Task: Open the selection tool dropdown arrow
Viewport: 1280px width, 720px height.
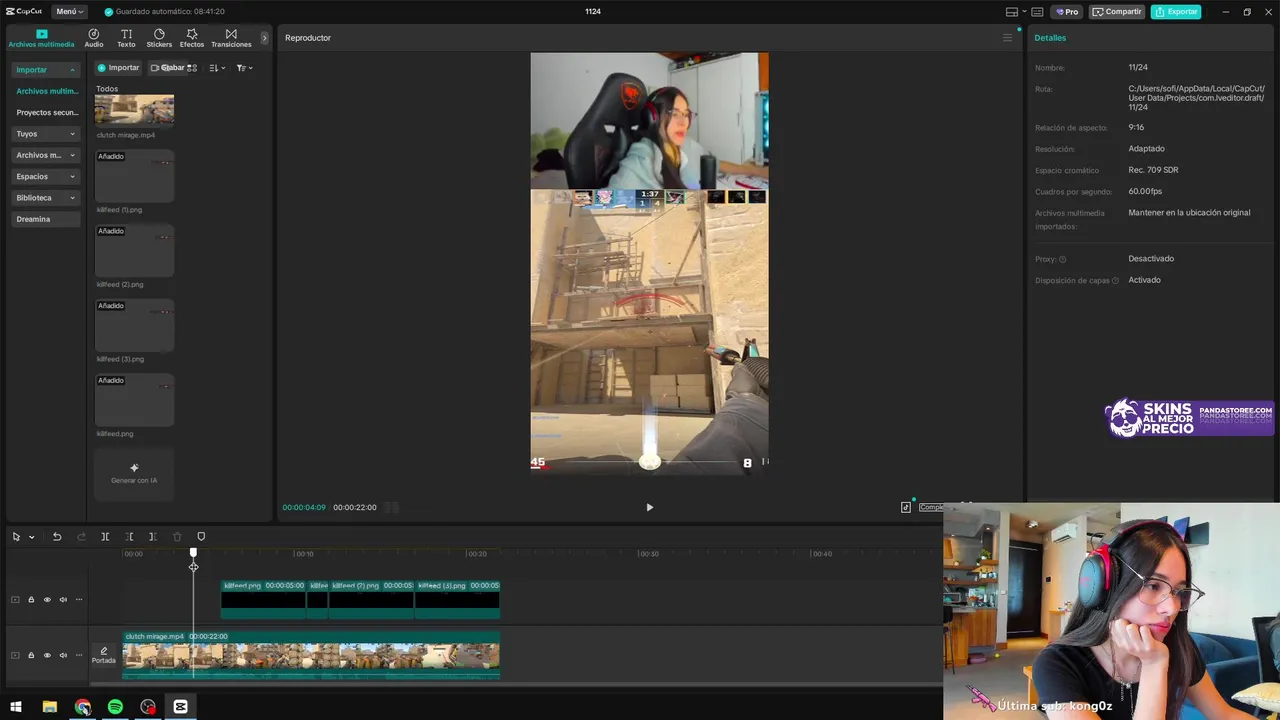Action: pyautogui.click(x=31, y=537)
